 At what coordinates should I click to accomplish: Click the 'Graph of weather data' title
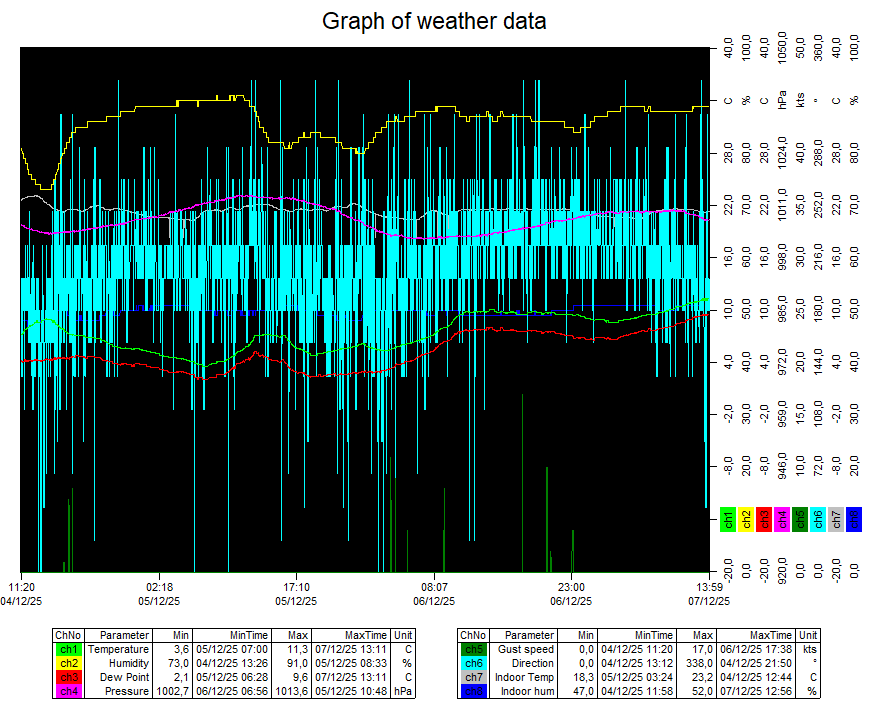[434, 21]
